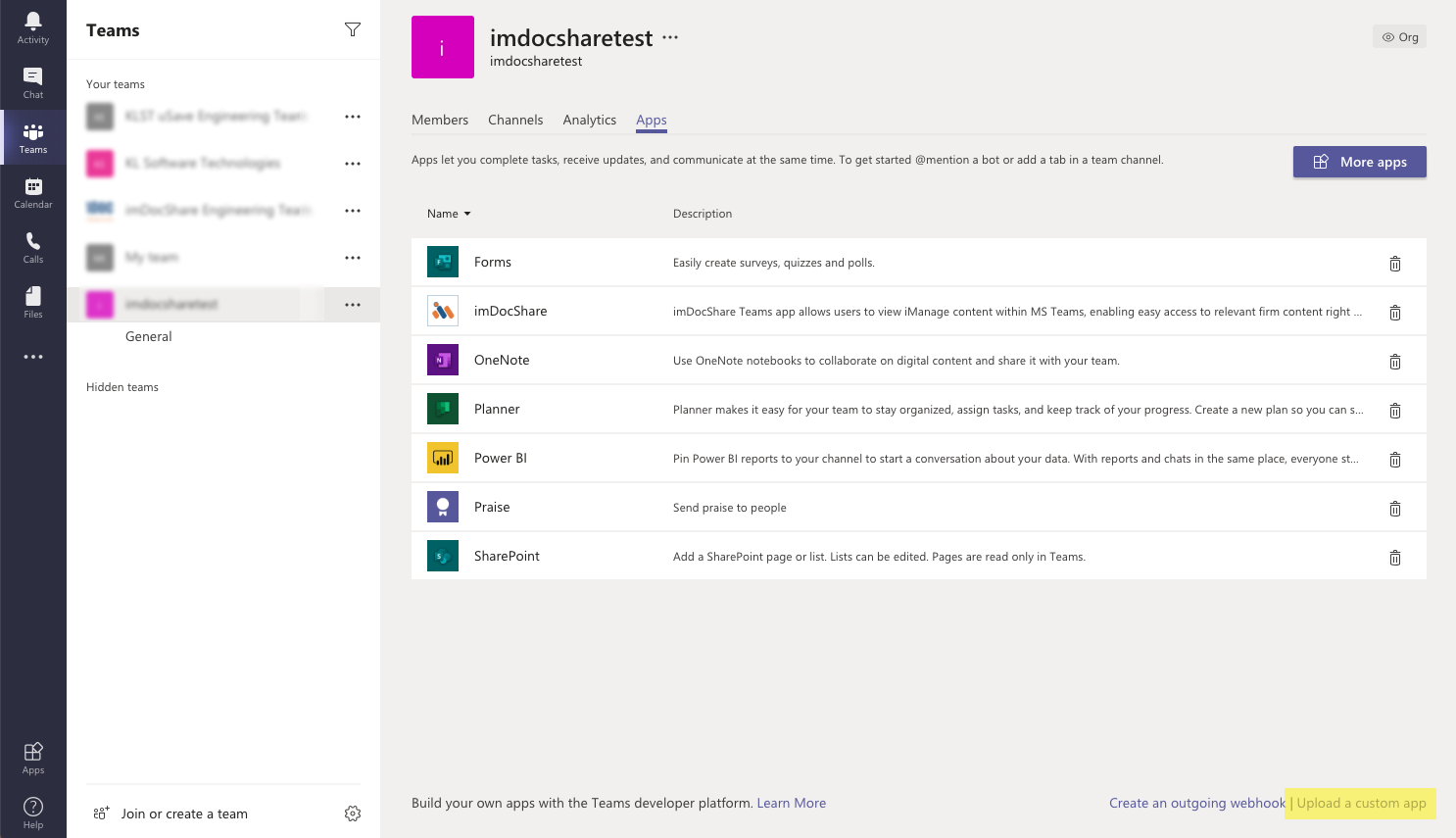Click the OneNote app name

click(x=502, y=360)
